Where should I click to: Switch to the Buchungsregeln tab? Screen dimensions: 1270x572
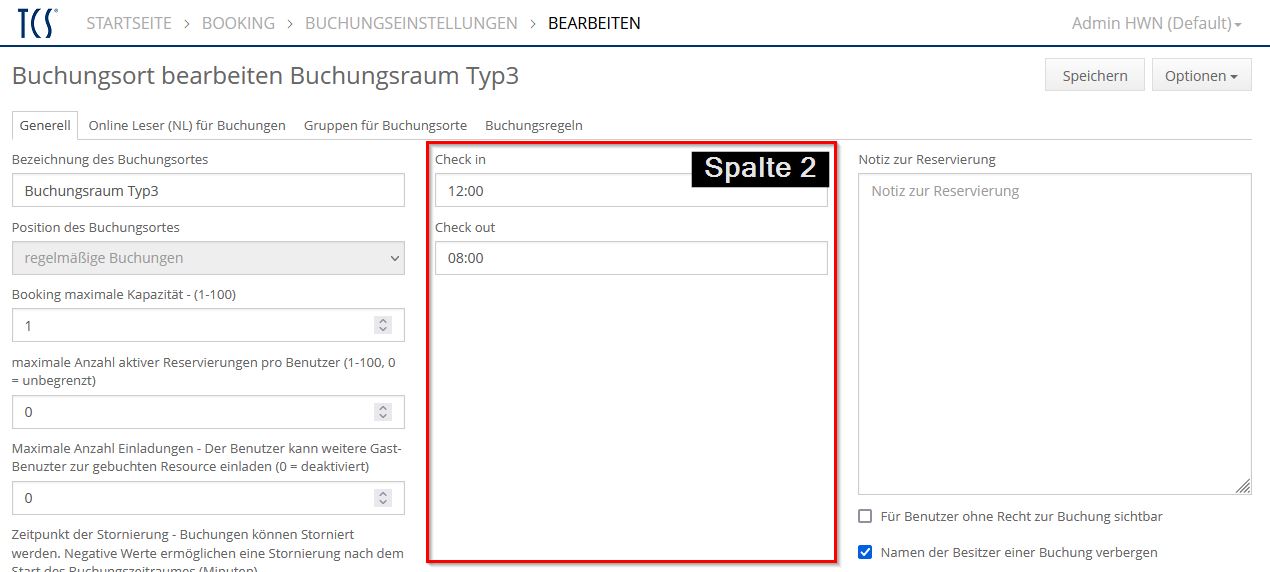tap(533, 125)
